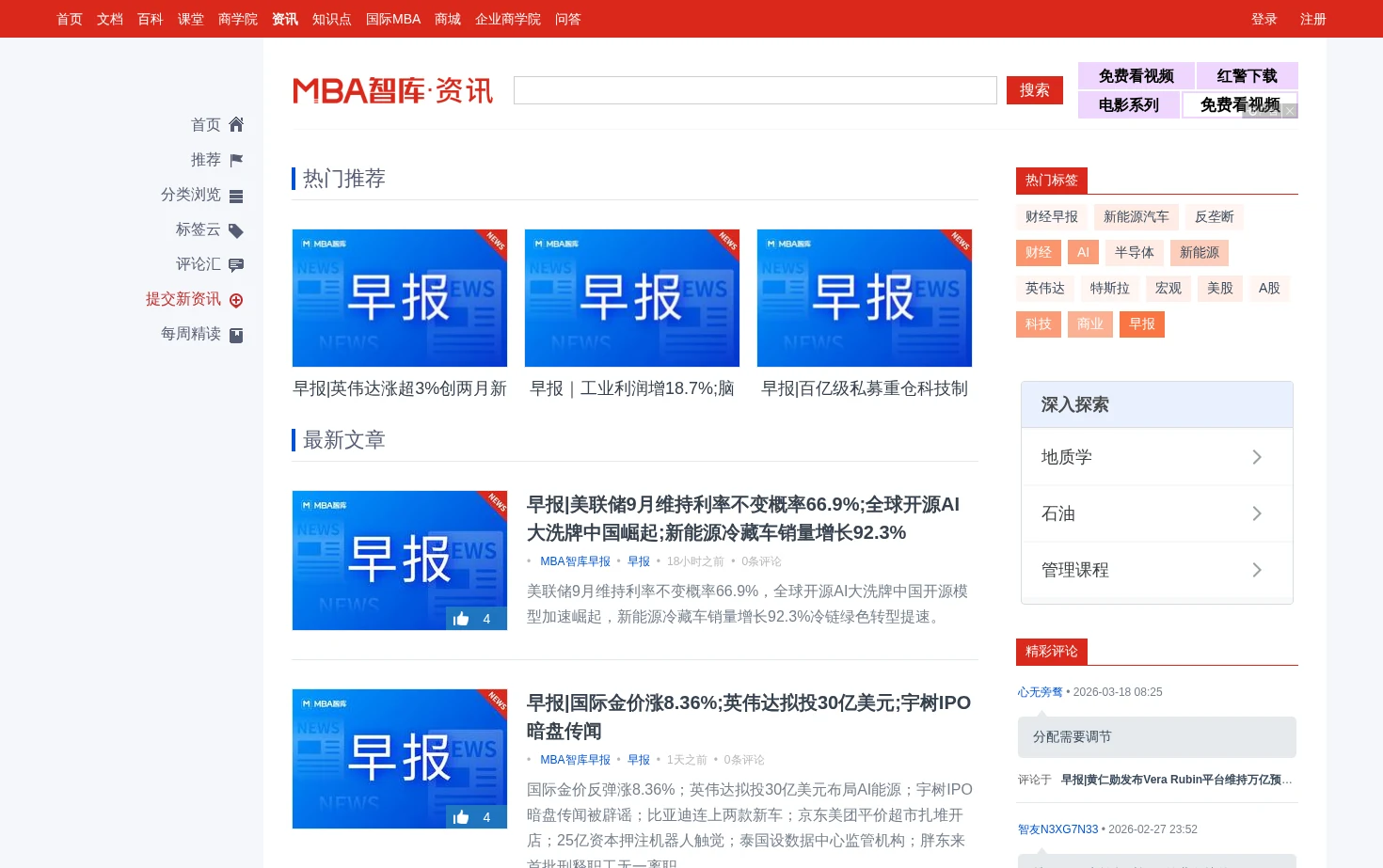Open 商城 in the top navigation

point(448,19)
